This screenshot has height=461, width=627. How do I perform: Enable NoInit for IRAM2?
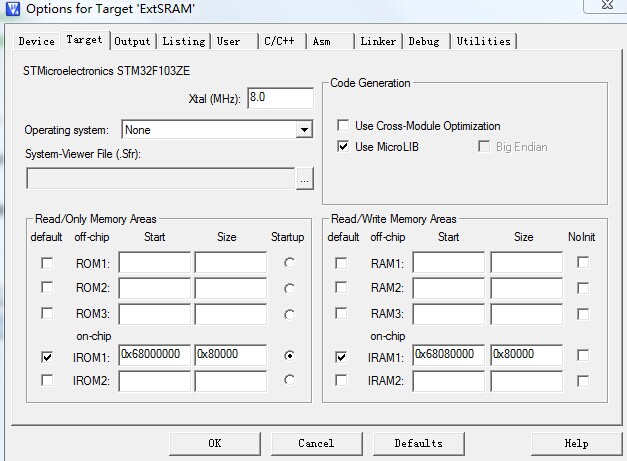(583, 381)
